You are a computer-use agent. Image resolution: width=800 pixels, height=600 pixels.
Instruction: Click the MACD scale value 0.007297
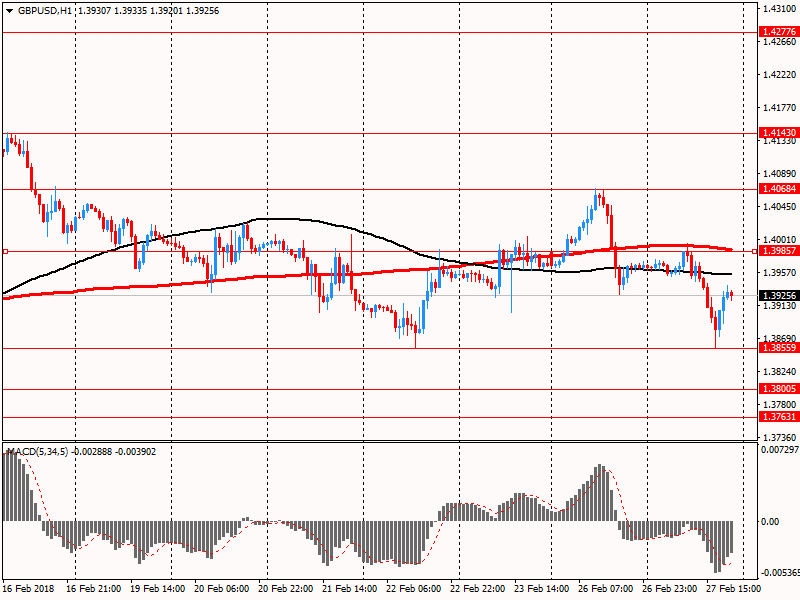tap(780, 450)
